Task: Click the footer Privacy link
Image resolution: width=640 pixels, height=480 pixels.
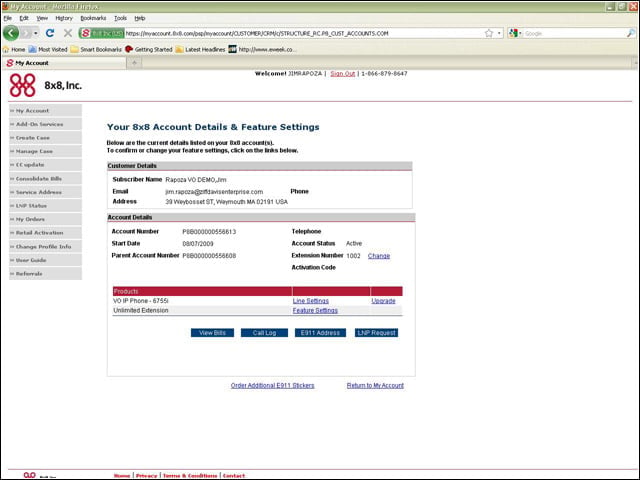Action: (147, 476)
